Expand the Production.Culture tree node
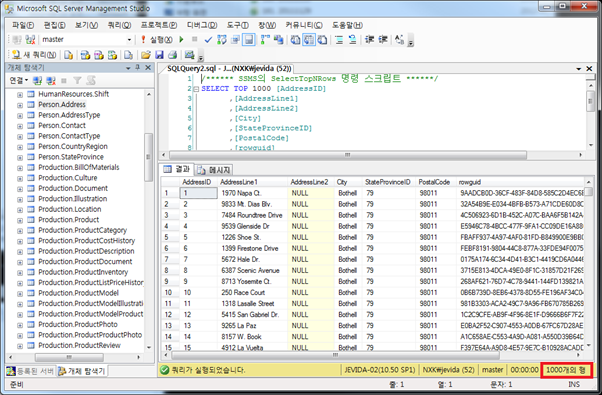Viewport: 602px width, 395px height. coord(20,179)
